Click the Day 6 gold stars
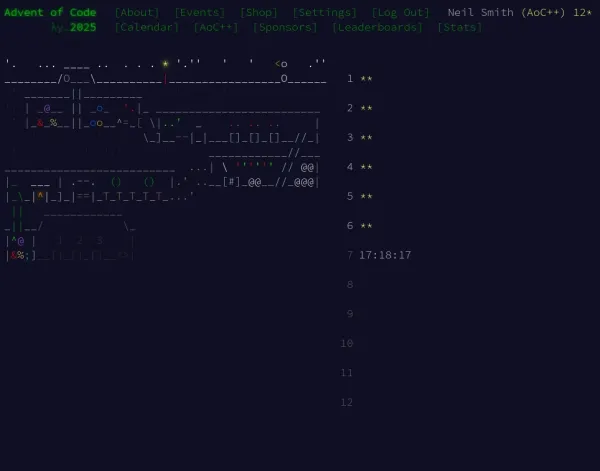The width and height of the screenshot is (600, 471). coord(366,226)
